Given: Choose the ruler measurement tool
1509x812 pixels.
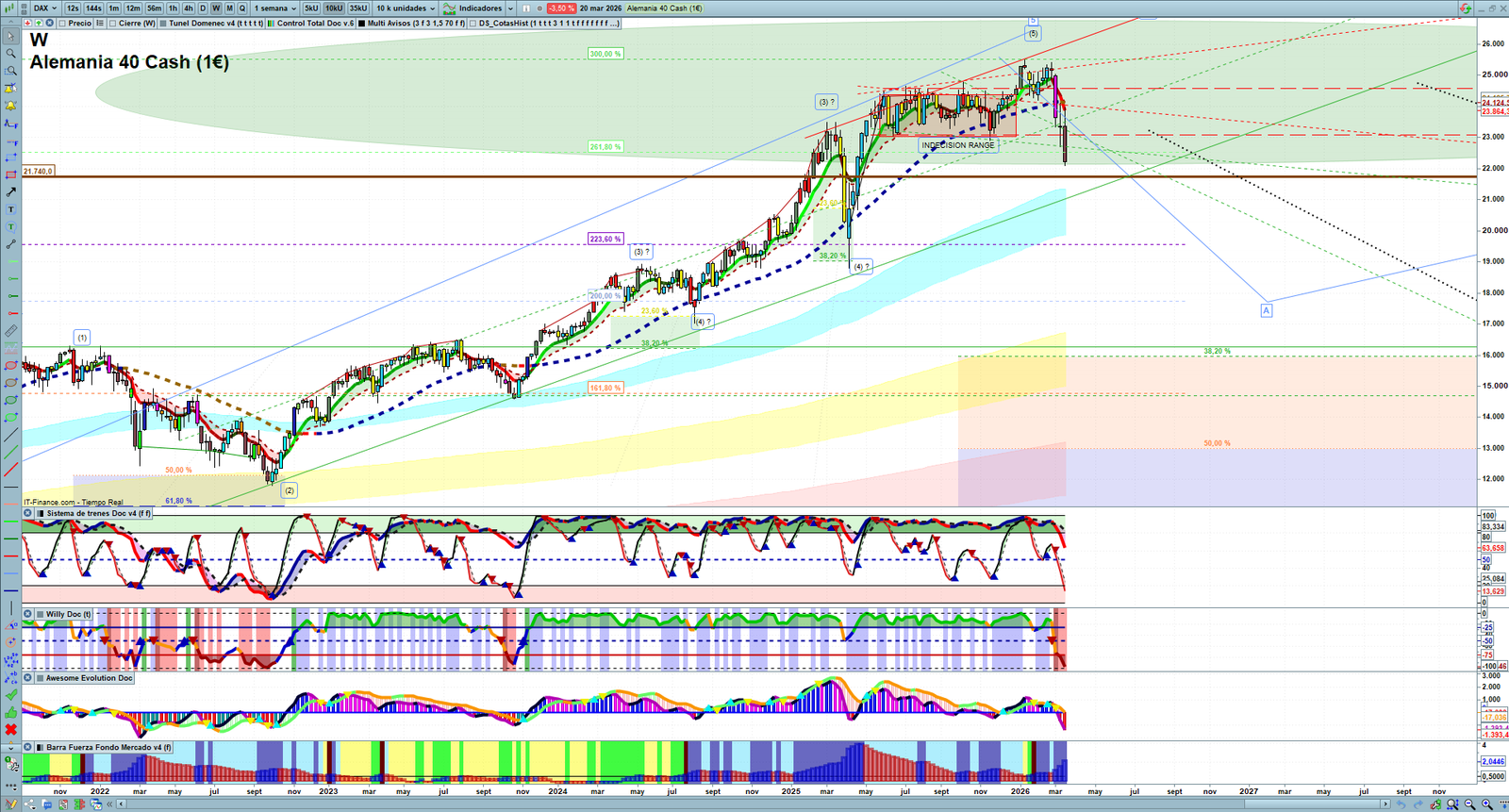Looking at the screenshot, I should coord(10,331).
